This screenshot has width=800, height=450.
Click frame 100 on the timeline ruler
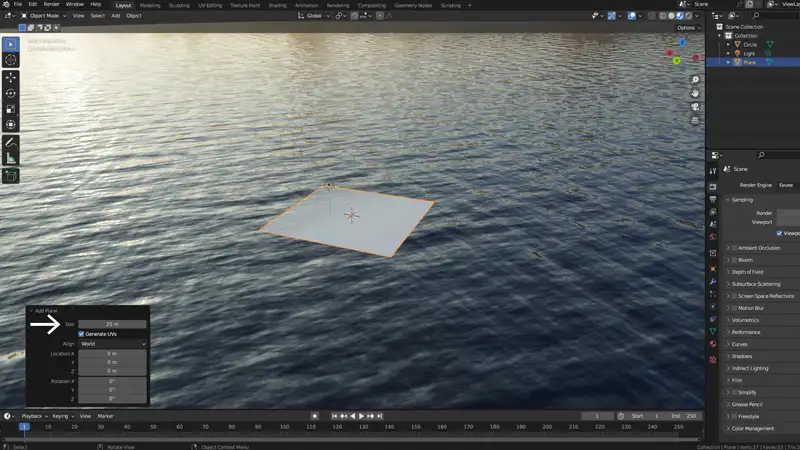[x=283, y=427]
